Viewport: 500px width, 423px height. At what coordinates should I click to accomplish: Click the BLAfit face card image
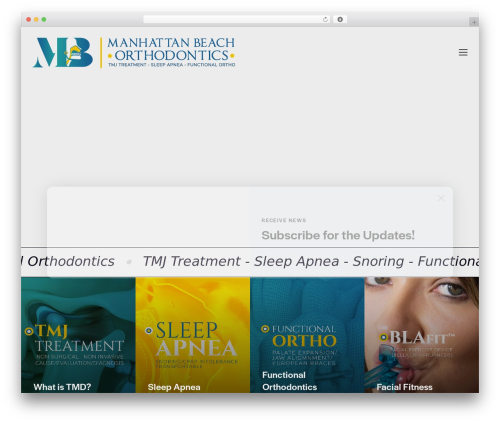point(422,335)
